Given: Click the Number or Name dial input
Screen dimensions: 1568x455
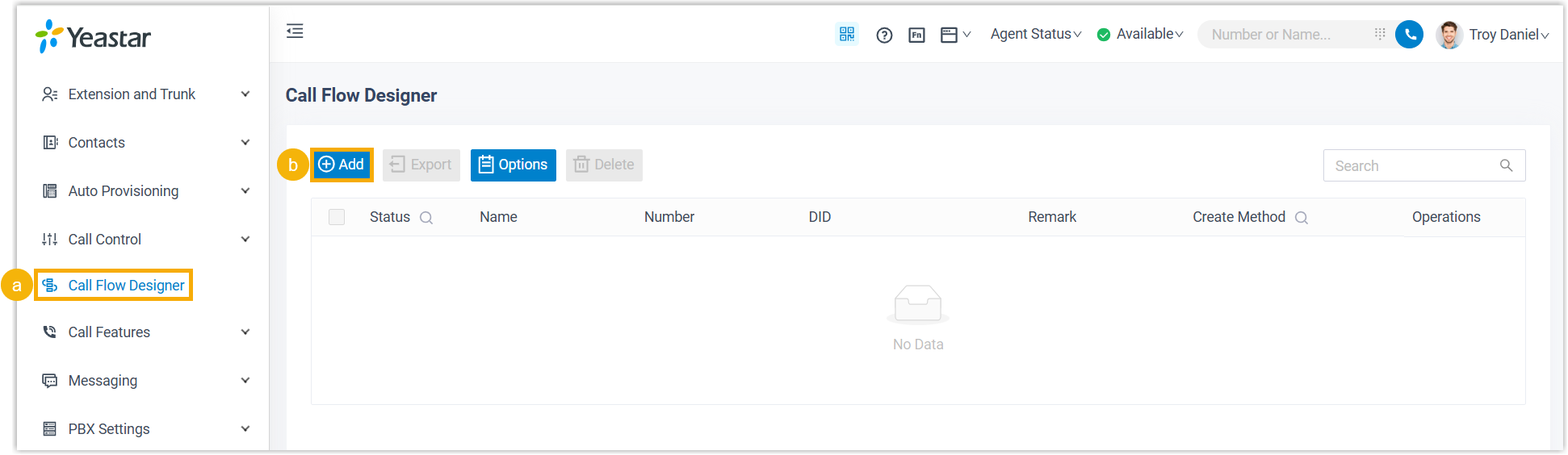Looking at the screenshot, I should (x=1284, y=35).
